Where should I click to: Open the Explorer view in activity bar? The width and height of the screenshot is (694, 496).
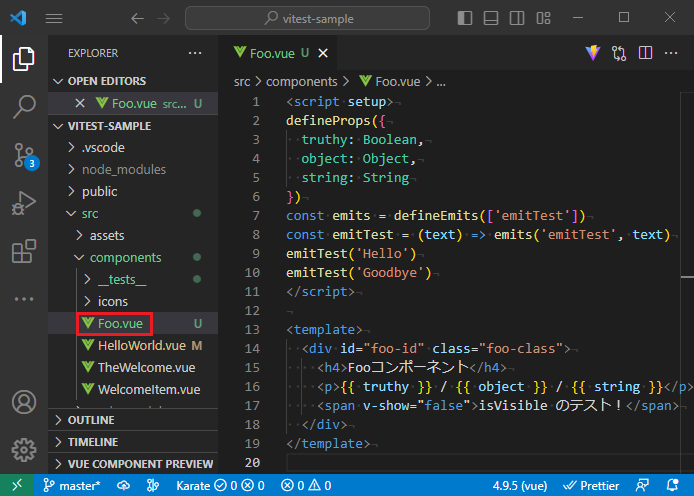(x=23, y=59)
